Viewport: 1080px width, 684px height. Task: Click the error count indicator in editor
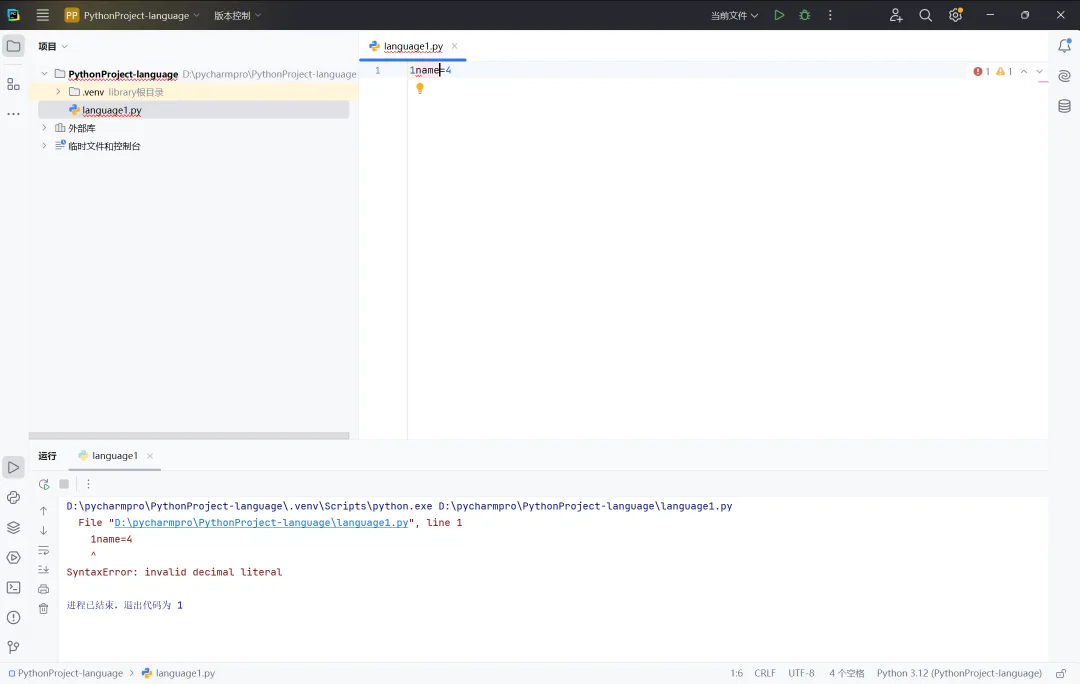982,72
